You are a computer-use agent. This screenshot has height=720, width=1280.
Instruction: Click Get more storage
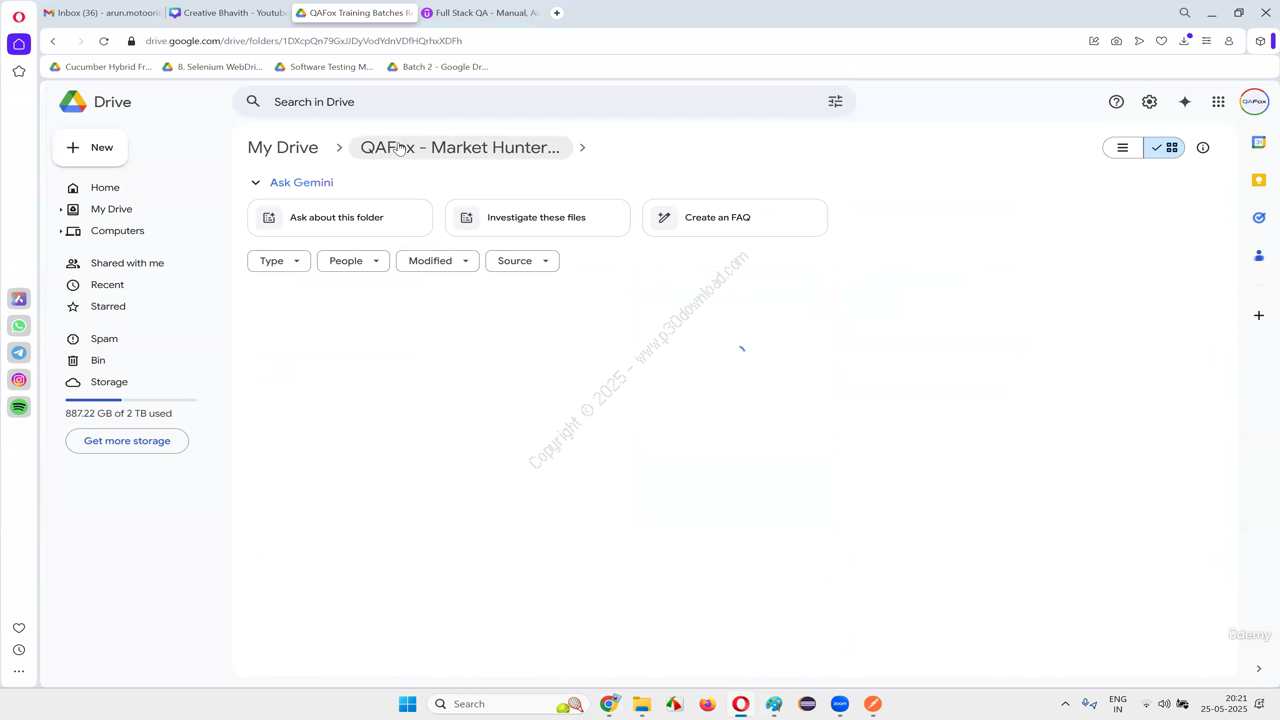[127, 441]
